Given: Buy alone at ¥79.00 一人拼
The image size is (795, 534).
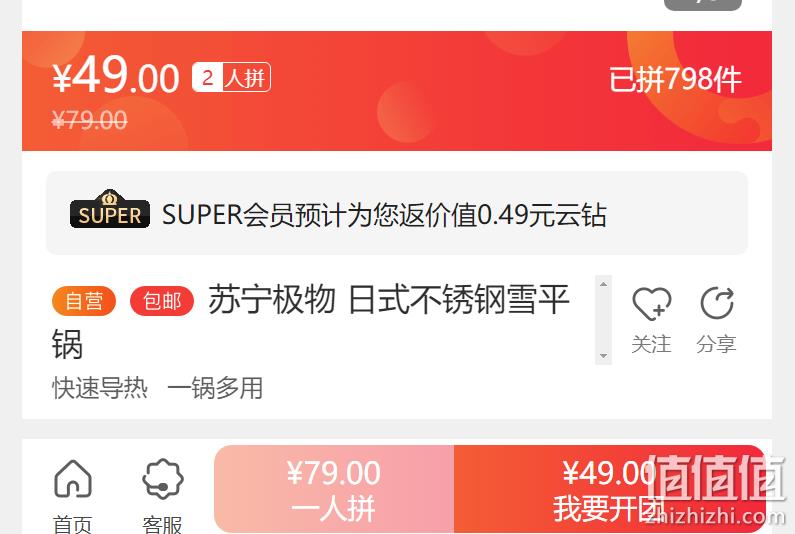Looking at the screenshot, I should [334, 489].
